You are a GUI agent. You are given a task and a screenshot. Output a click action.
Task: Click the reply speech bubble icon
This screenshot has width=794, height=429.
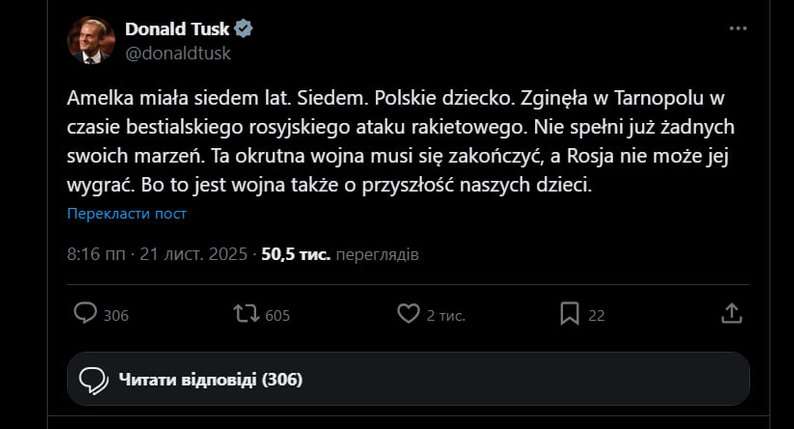coord(86,314)
